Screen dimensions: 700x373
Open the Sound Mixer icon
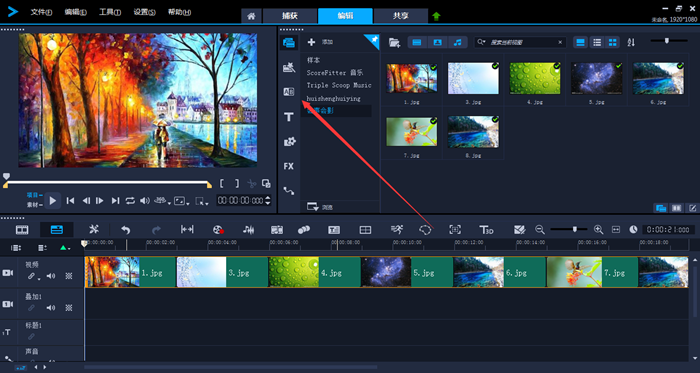click(248, 229)
